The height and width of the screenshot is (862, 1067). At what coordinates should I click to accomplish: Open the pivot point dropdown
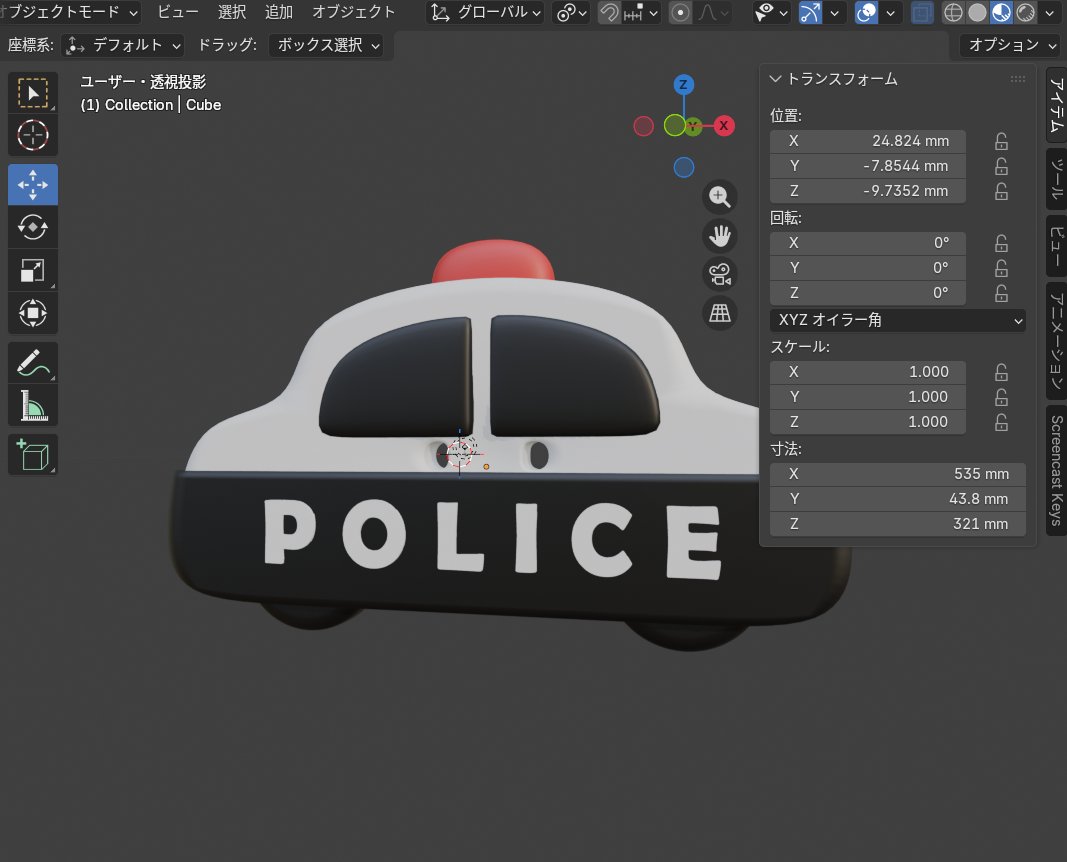click(572, 12)
